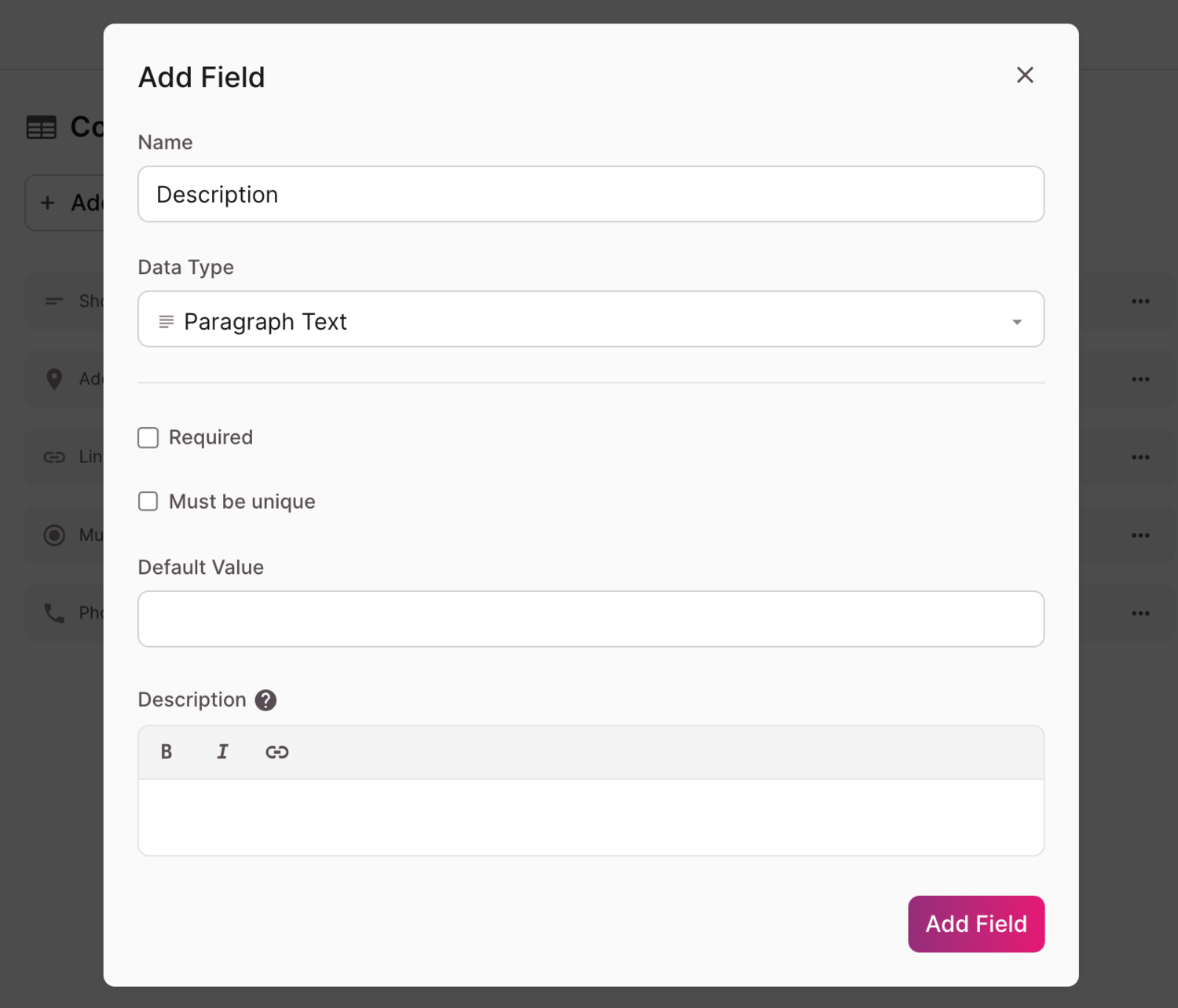The image size is (1178, 1008).
Task: Toggle bold formatting in description editor
Action: [x=166, y=752]
